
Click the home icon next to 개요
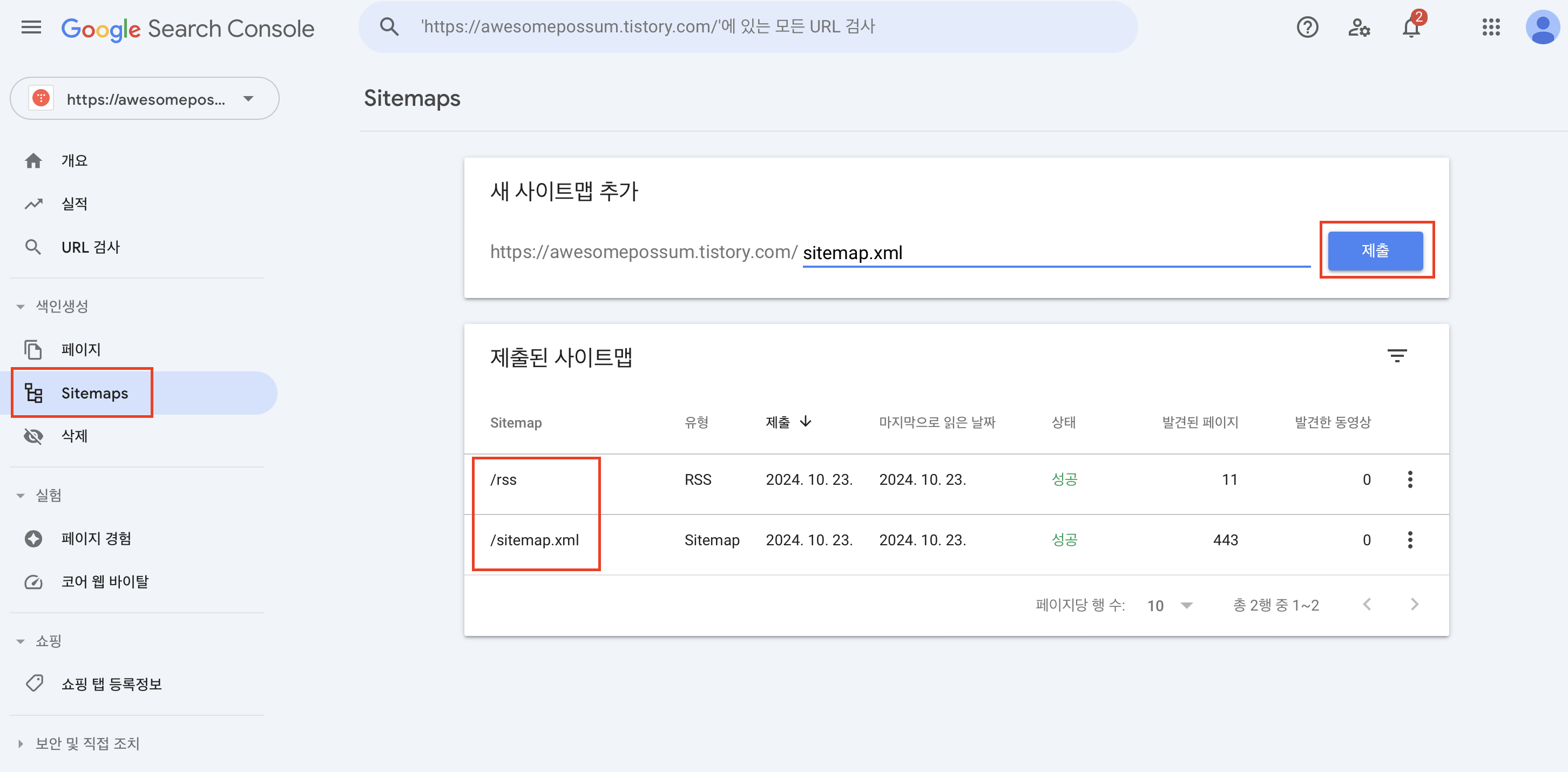[x=33, y=161]
